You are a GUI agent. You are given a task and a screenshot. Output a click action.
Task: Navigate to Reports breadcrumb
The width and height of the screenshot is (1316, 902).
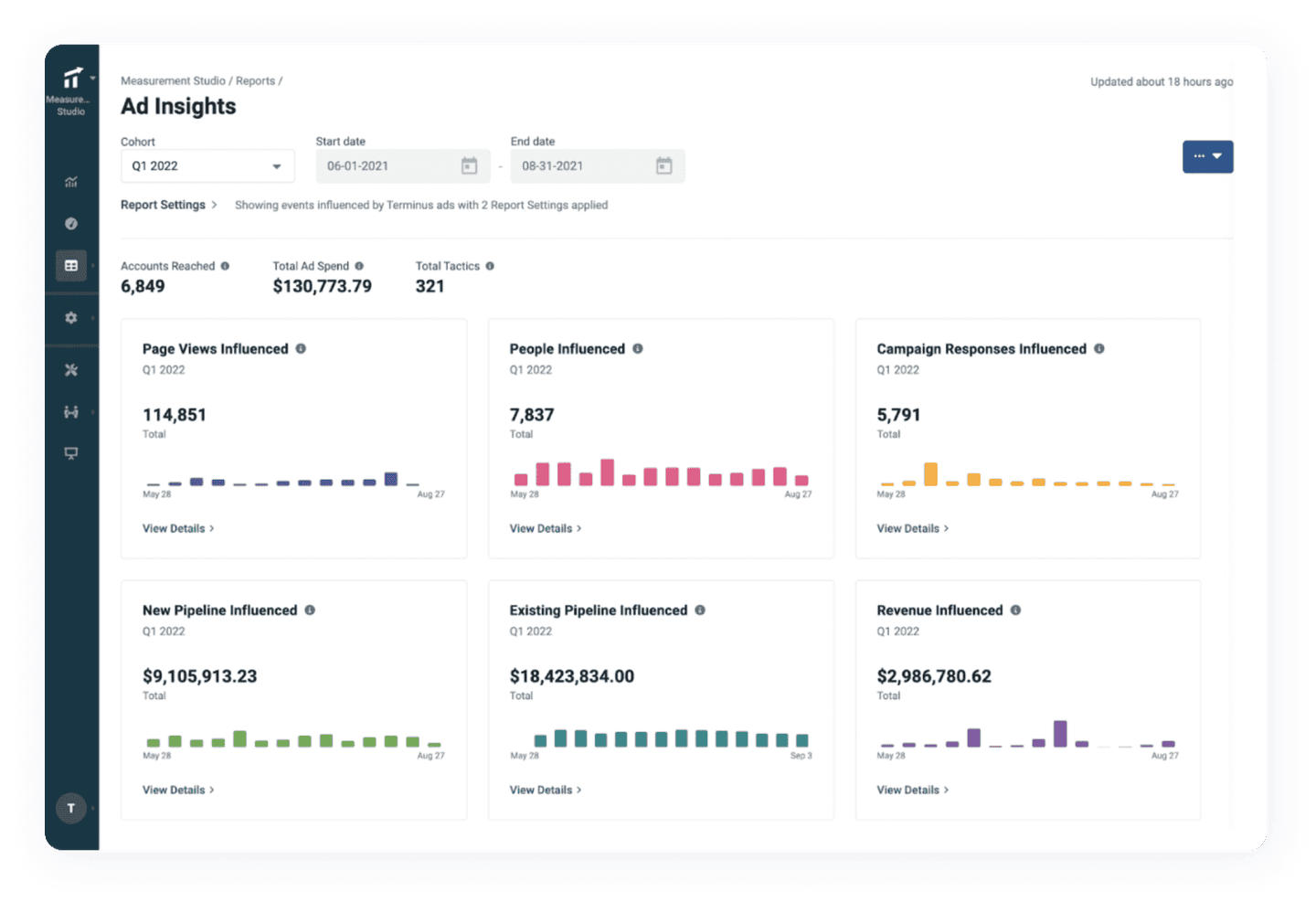[x=255, y=81]
